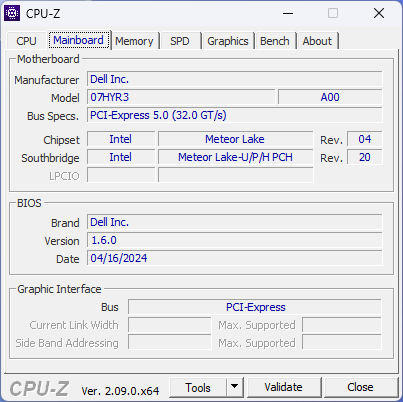
Task: Minimize the CPU-Z window
Action: [288, 13]
